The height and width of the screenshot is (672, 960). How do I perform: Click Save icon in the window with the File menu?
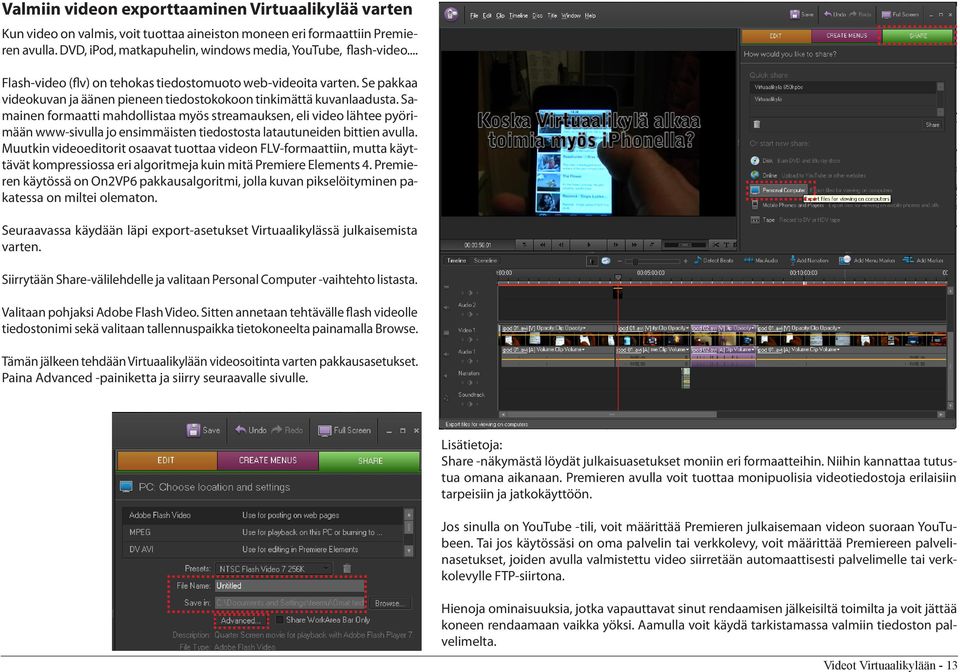click(795, 14)
